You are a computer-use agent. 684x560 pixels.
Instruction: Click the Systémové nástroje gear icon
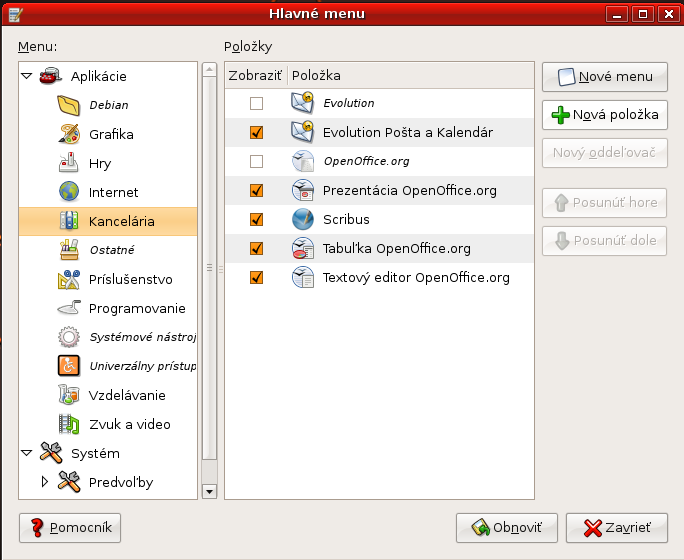(69, 337)
